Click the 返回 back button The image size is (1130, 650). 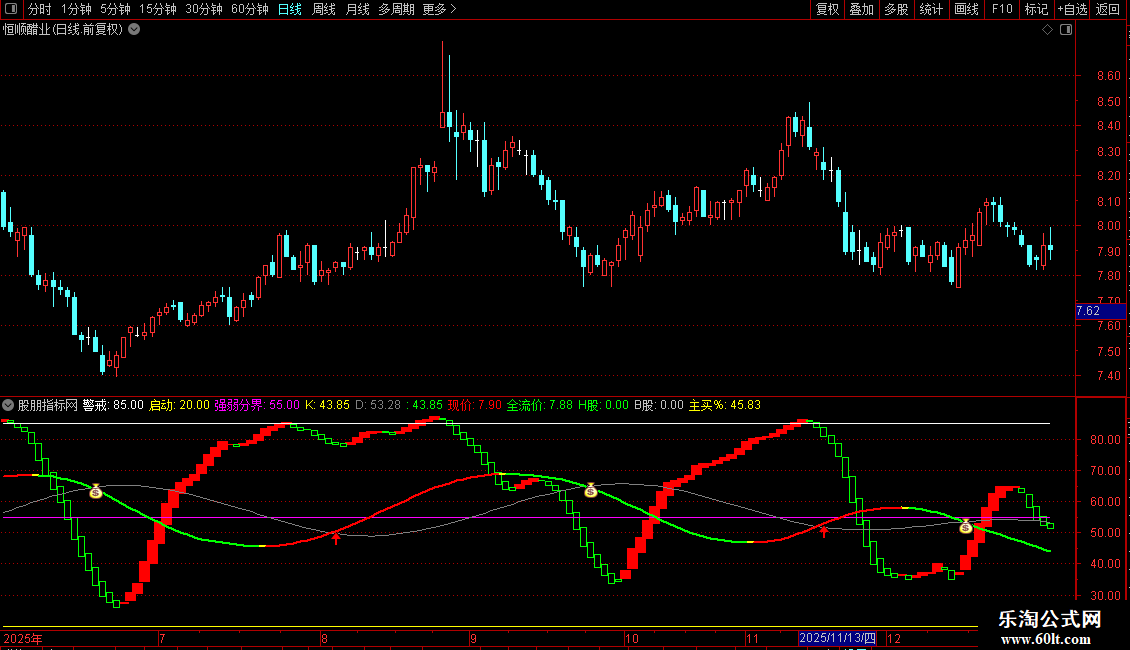pyautogui.click(x=1108, y=9)
